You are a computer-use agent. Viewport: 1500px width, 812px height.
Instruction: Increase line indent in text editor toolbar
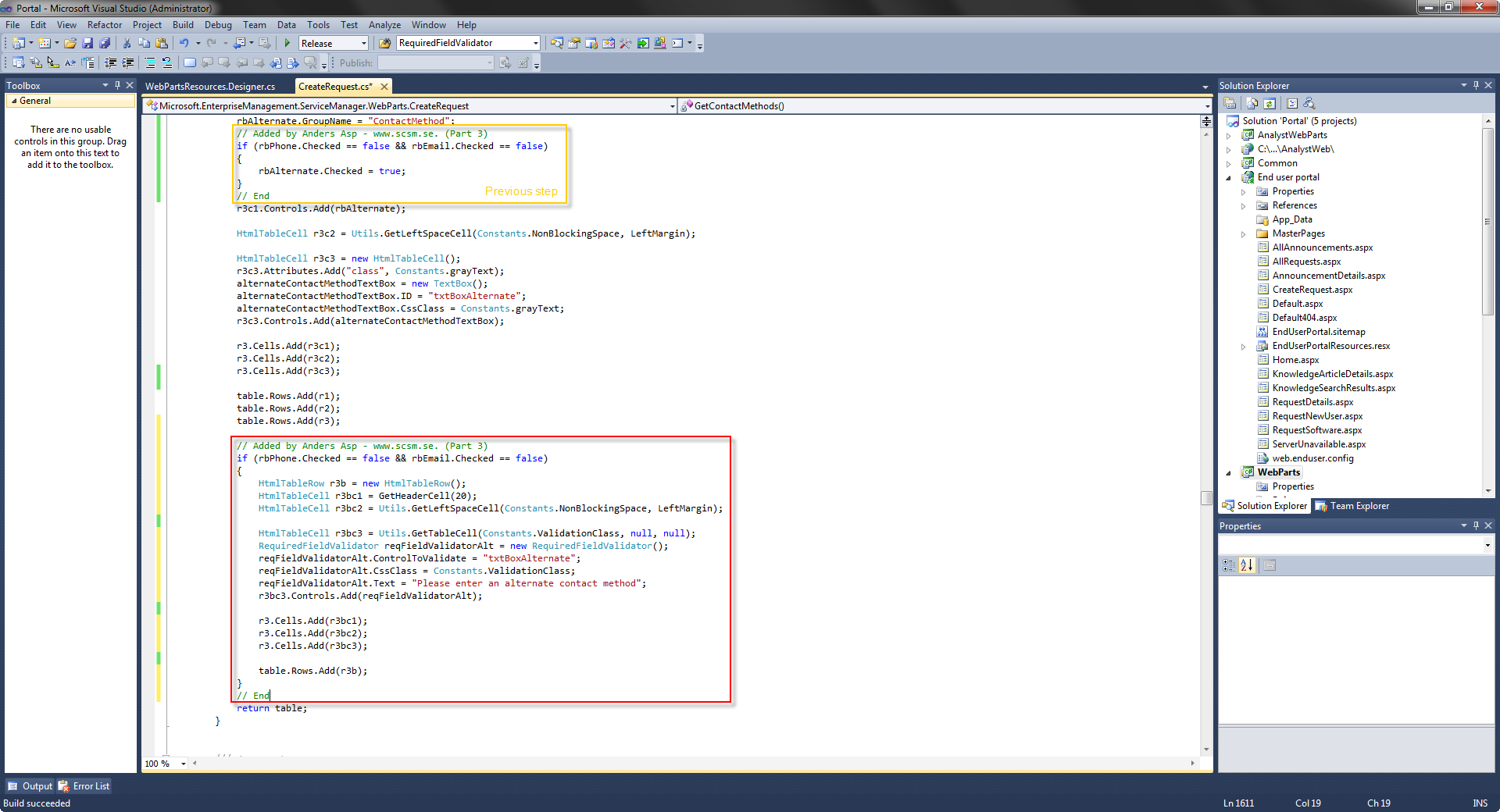point(128,62)
